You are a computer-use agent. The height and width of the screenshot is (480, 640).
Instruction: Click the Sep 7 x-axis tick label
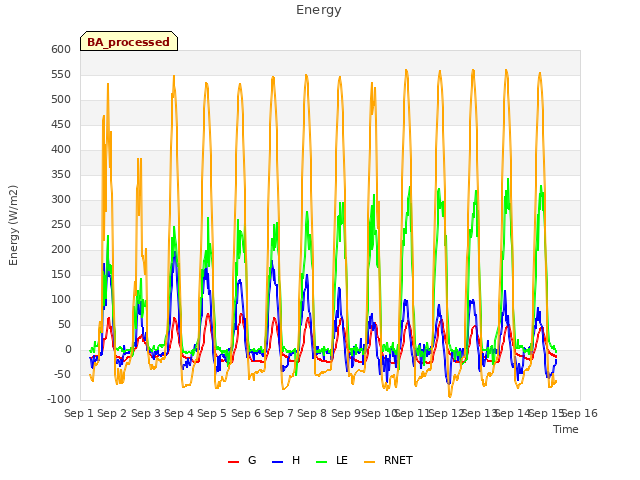[279, 413]
